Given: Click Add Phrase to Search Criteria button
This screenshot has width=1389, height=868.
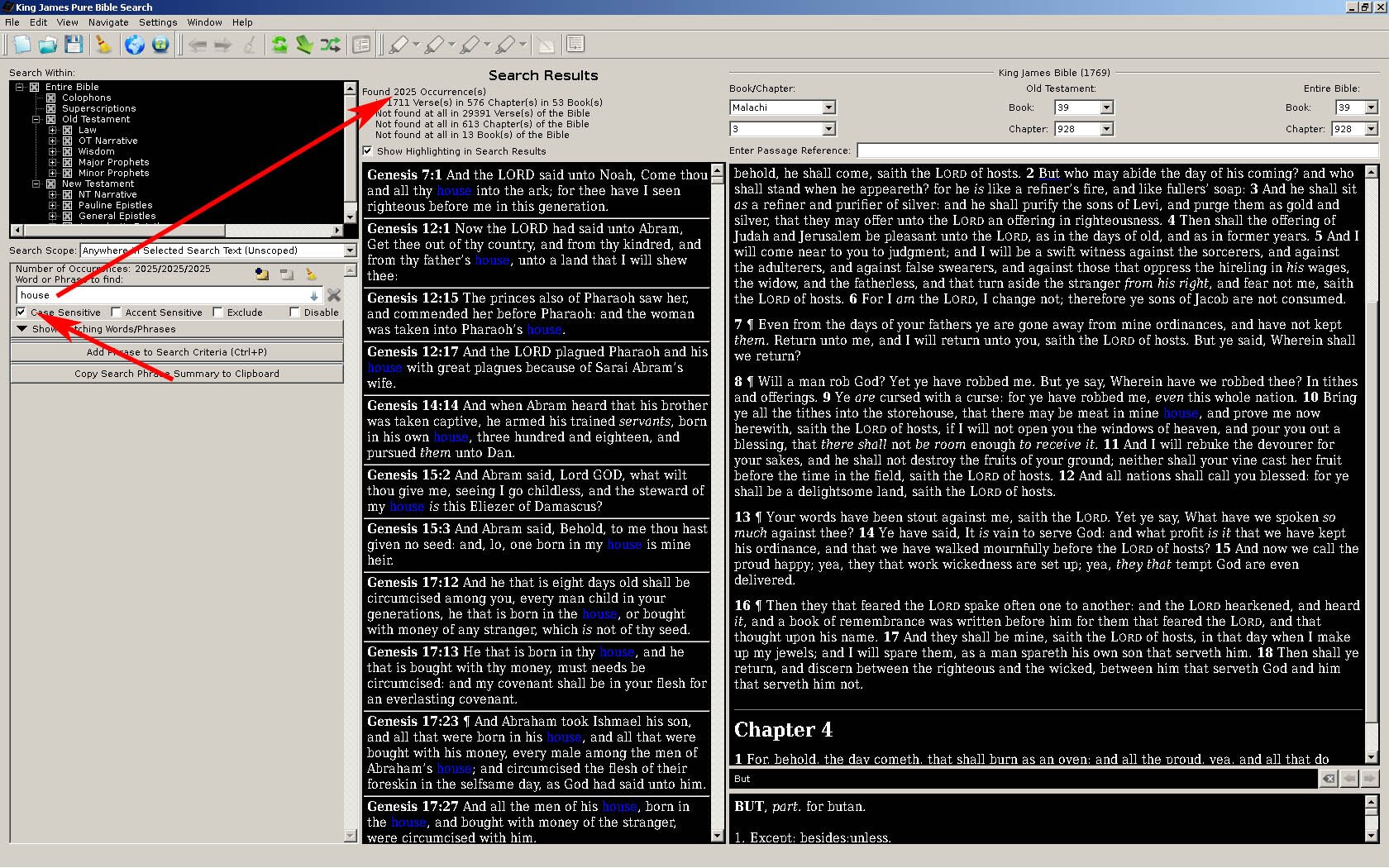Looking at the screenshot, I should [176, 352].
